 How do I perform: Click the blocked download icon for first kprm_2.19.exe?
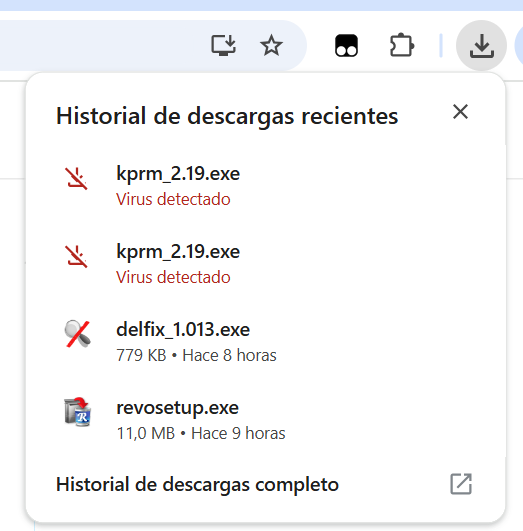pos(77,178)
